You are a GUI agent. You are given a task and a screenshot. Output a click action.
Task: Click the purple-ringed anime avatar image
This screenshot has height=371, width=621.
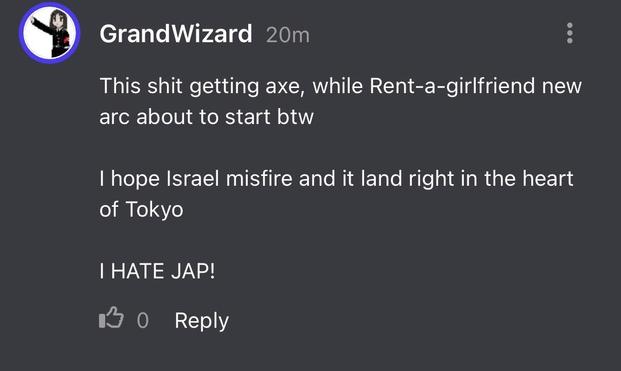pos(50,33)
